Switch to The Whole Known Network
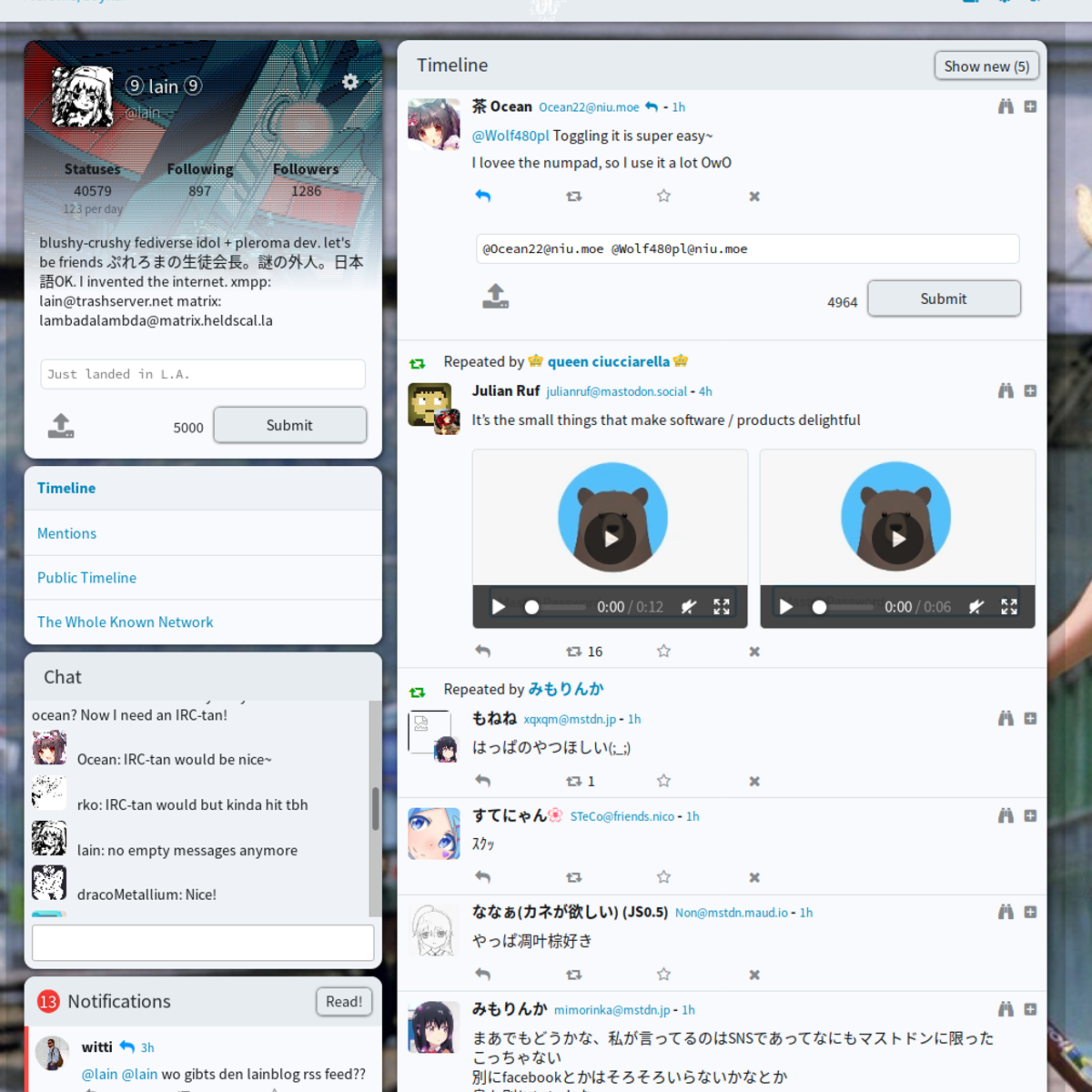The width and height of the screenshot is (1092, 1092). (x=125, y=622)
